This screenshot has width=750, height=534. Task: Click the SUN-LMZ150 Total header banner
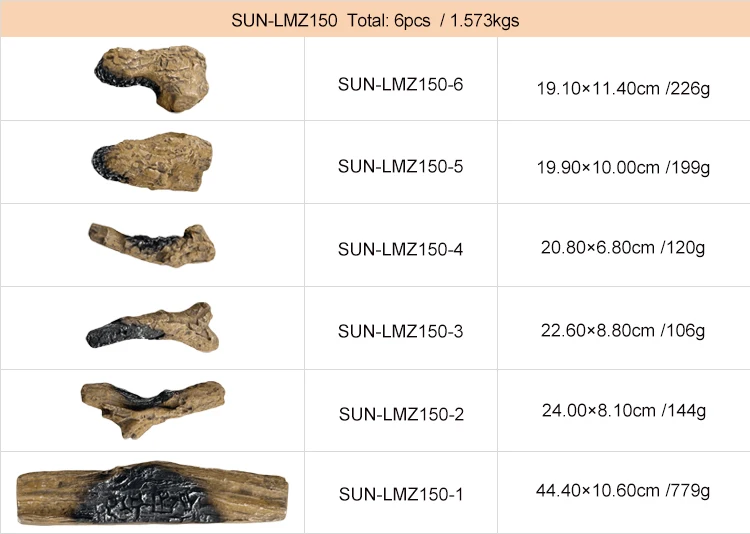(x=375, y=19)
